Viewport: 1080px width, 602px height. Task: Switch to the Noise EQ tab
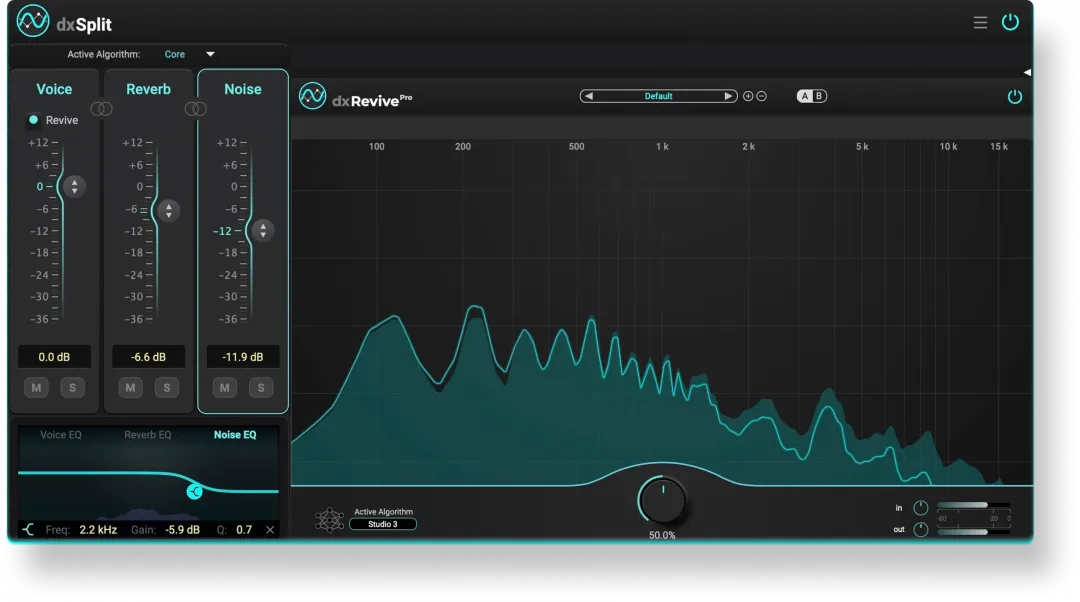[235, 435]
